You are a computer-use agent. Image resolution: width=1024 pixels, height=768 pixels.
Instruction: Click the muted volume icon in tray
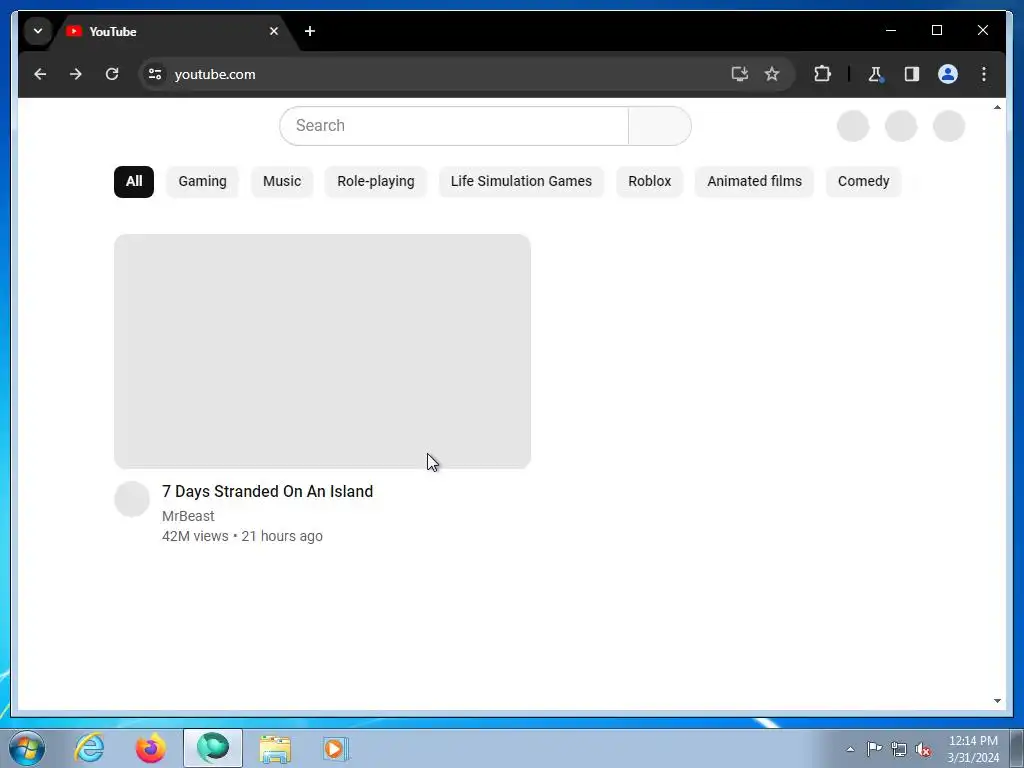click(923, 749)
